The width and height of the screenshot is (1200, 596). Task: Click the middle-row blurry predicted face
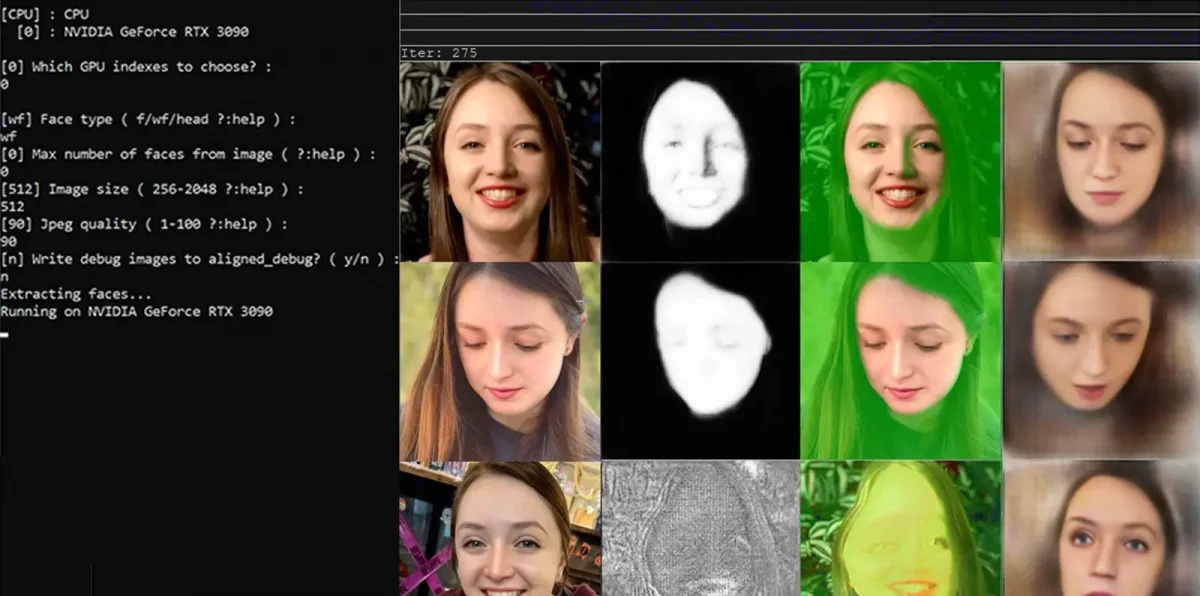[1101, 361]
